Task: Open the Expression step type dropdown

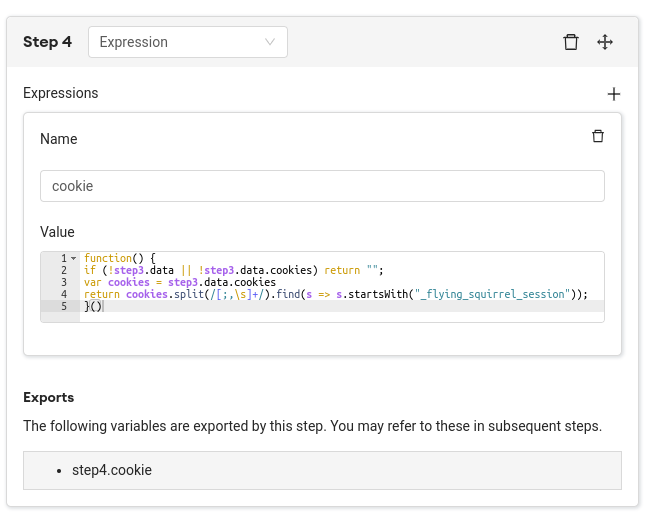Action: [x=187, y=42]
